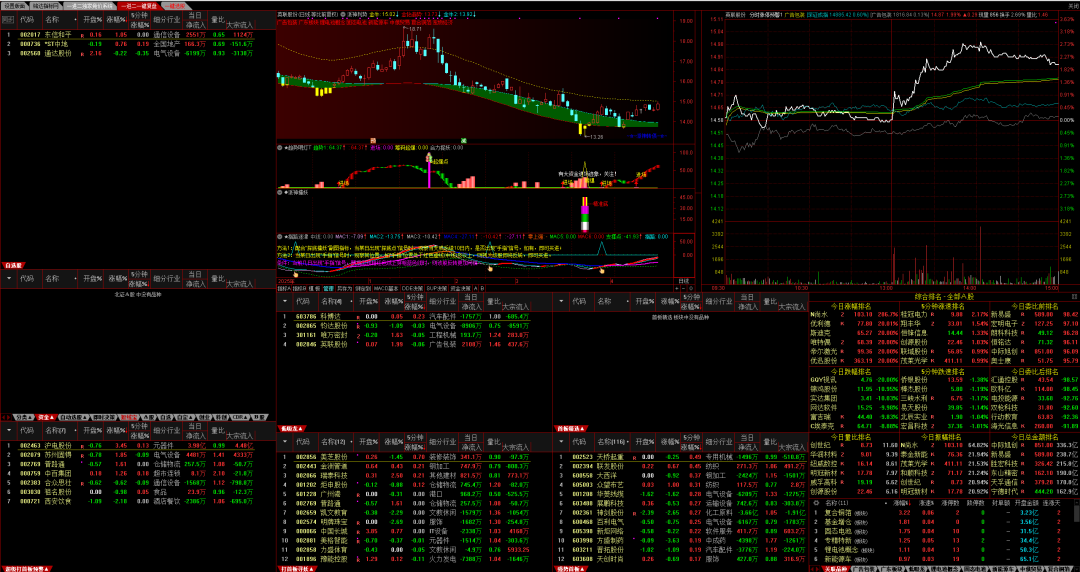Sort 自选股 table by 大宗流入 column header
Viewport: 1080px width, 572px height.
[x=240, y=23]
